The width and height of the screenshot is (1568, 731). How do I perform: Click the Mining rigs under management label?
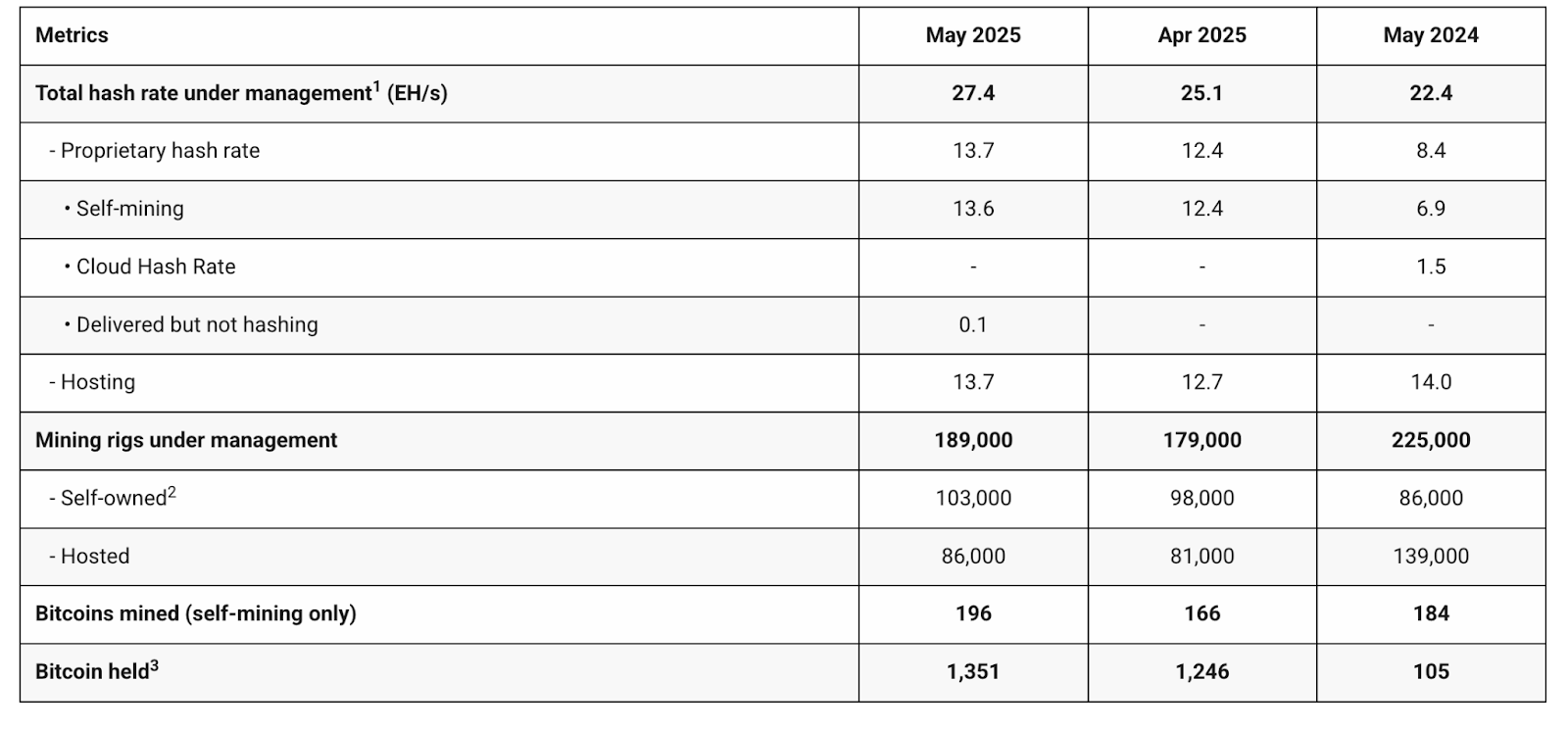click(186, 440)
